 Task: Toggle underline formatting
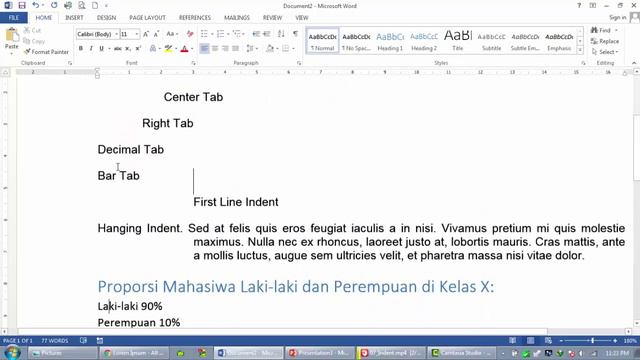[101, 49]
